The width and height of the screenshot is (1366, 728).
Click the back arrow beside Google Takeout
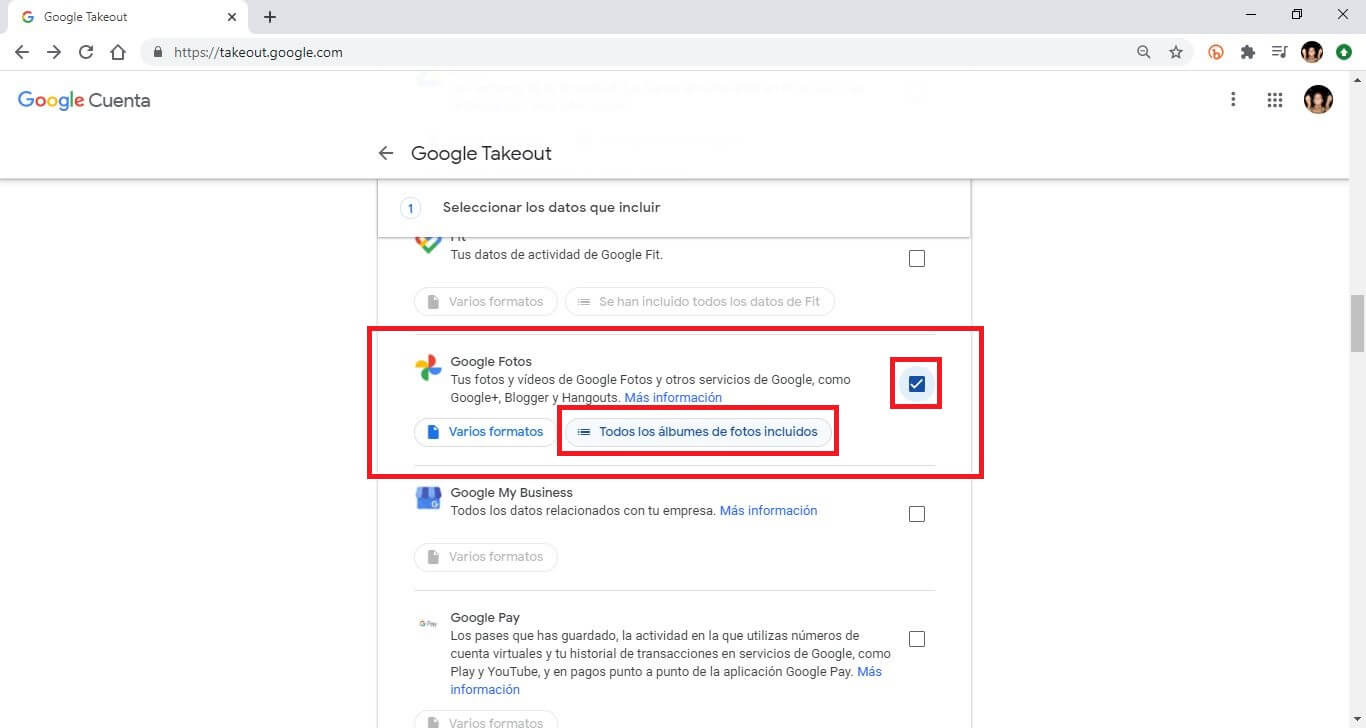(x=386, y=153)
